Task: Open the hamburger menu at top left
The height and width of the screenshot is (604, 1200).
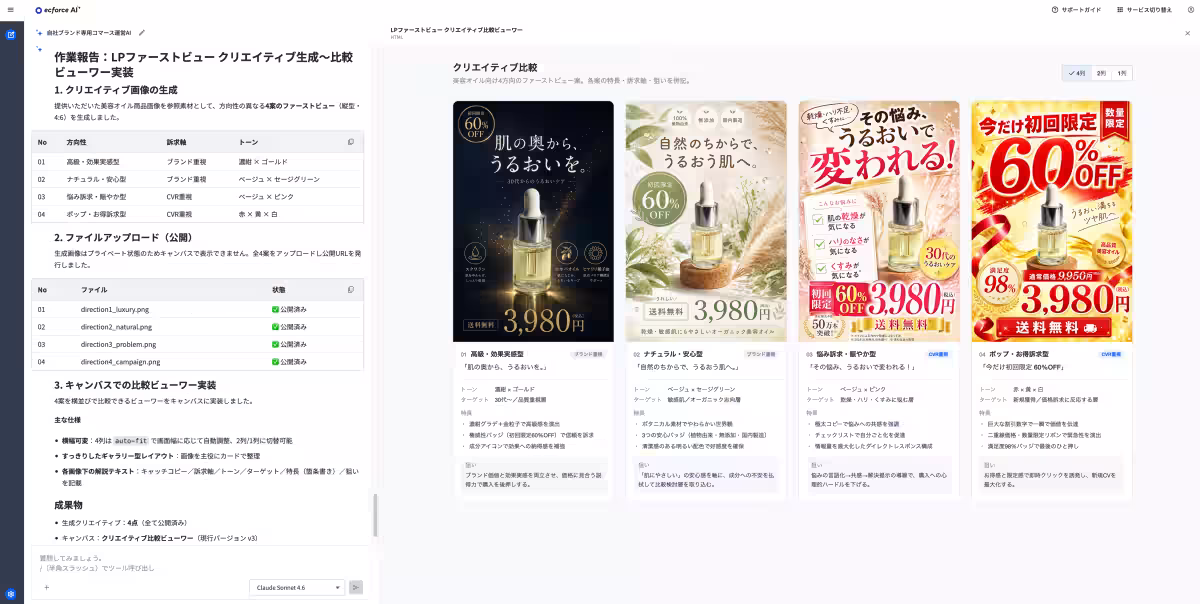Action: 11,9
